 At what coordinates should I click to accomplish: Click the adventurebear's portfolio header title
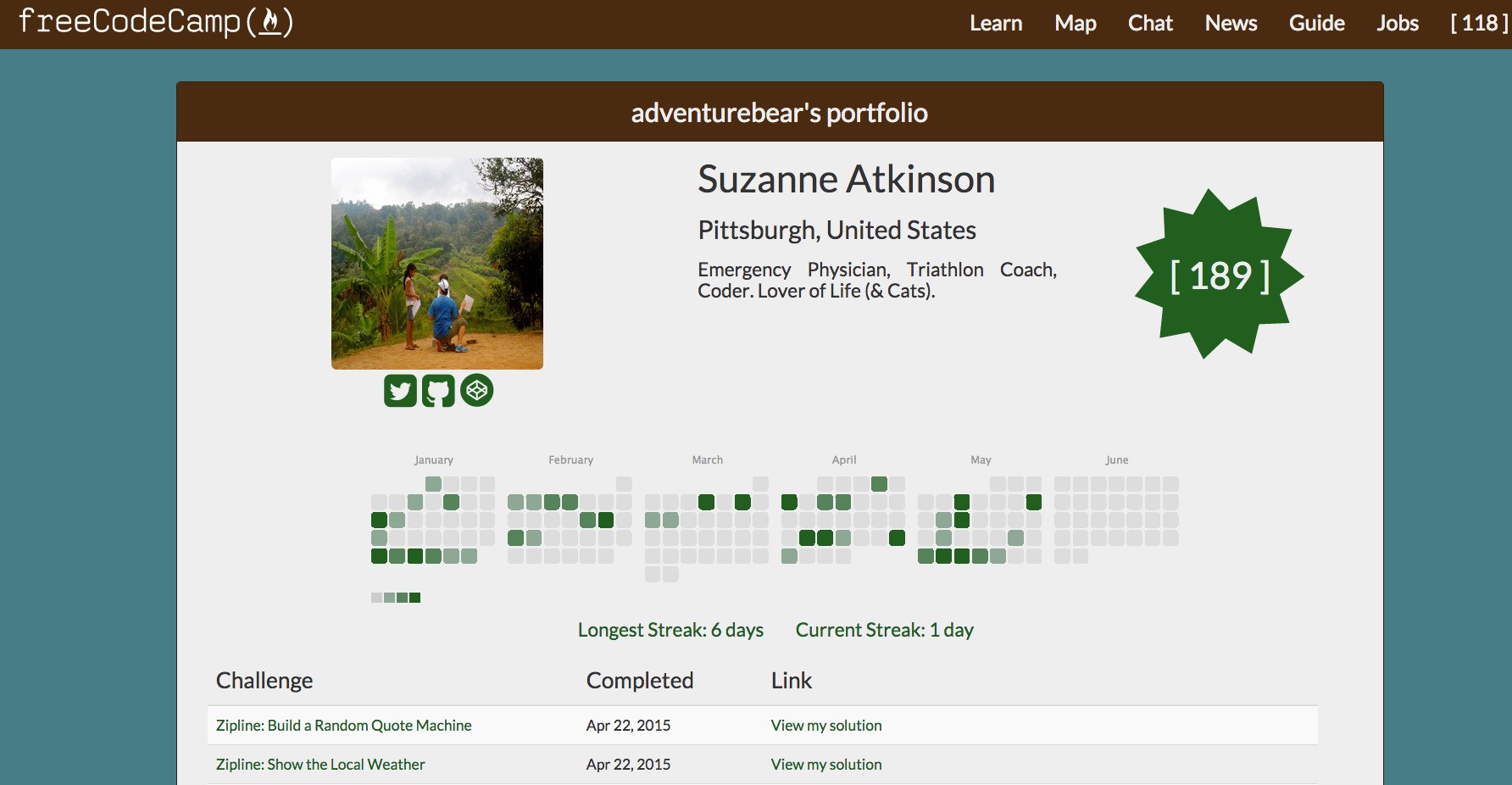[780, 113]
